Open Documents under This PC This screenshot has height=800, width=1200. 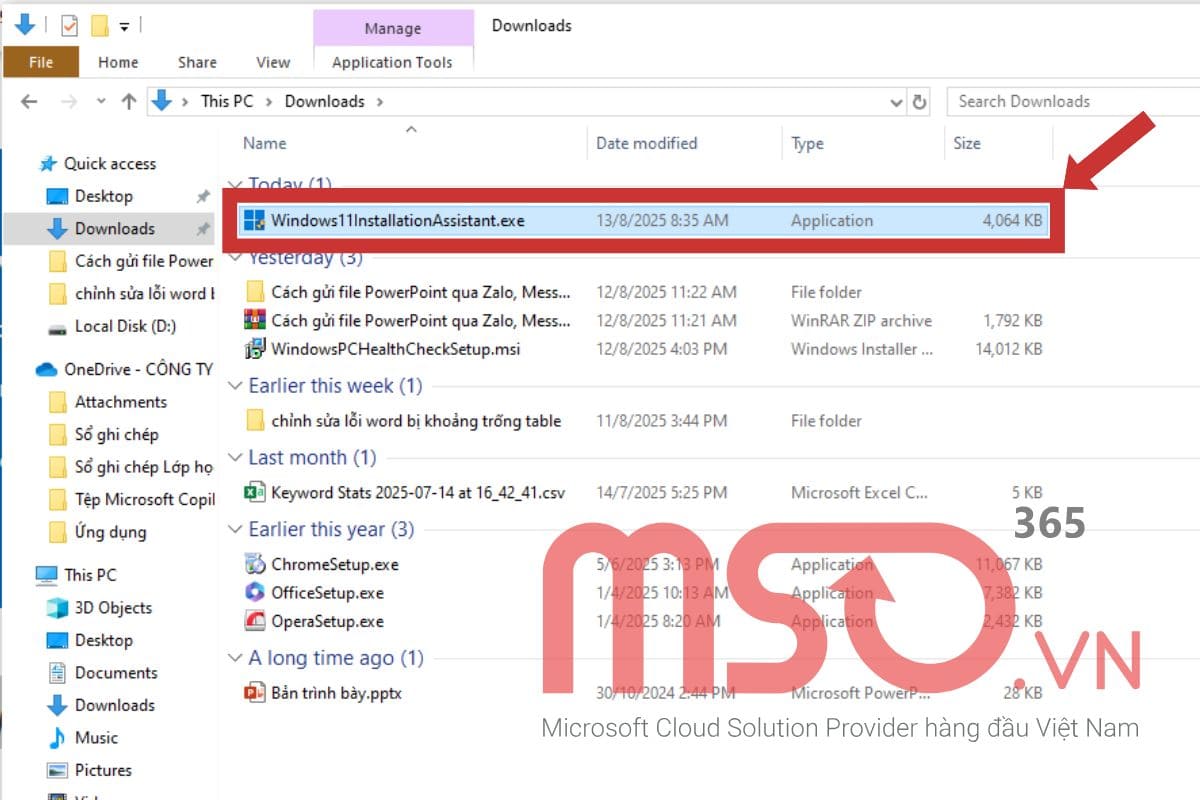(x=116, y=673)
